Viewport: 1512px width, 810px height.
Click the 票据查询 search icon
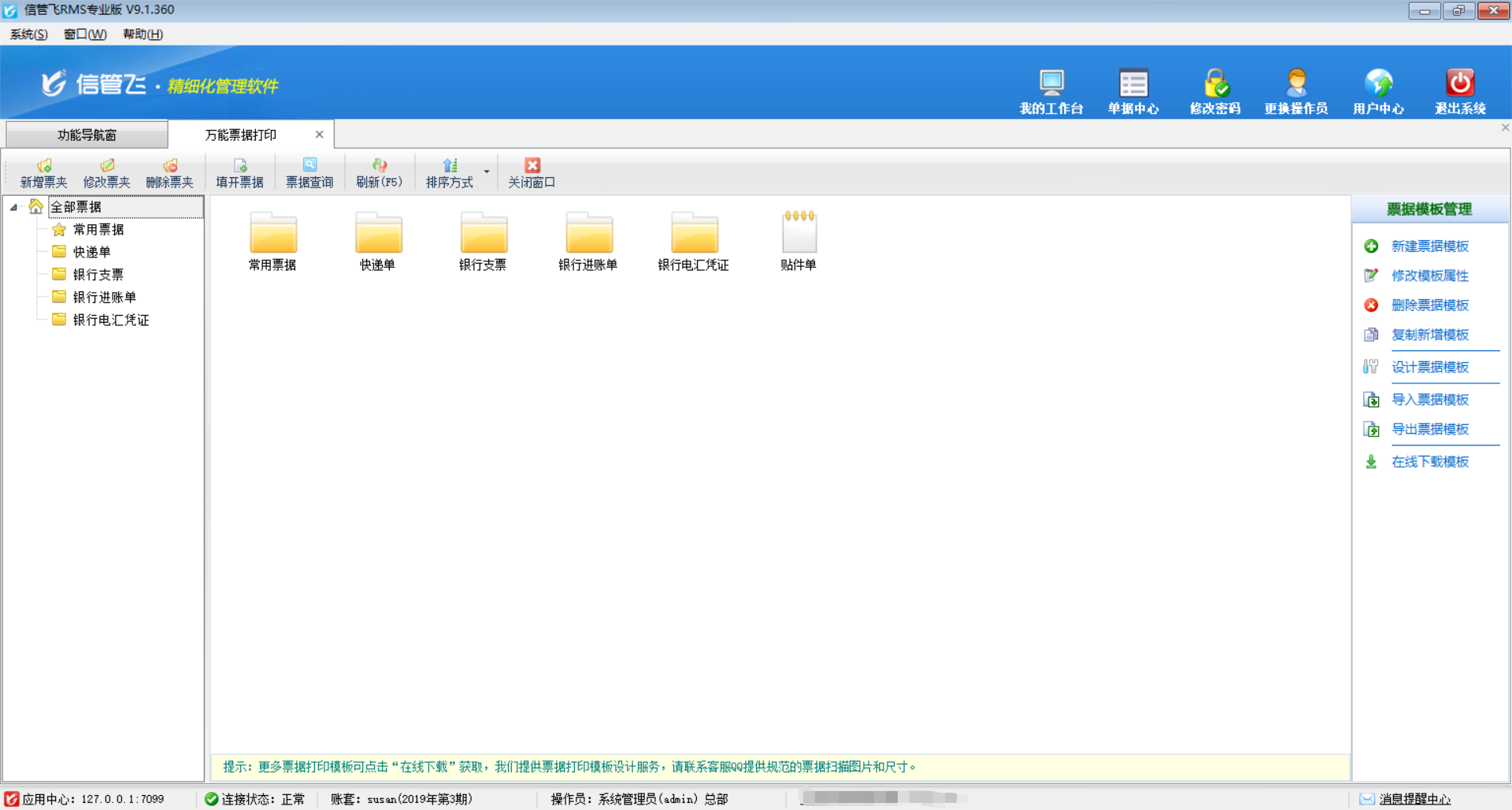coord(309,165)
